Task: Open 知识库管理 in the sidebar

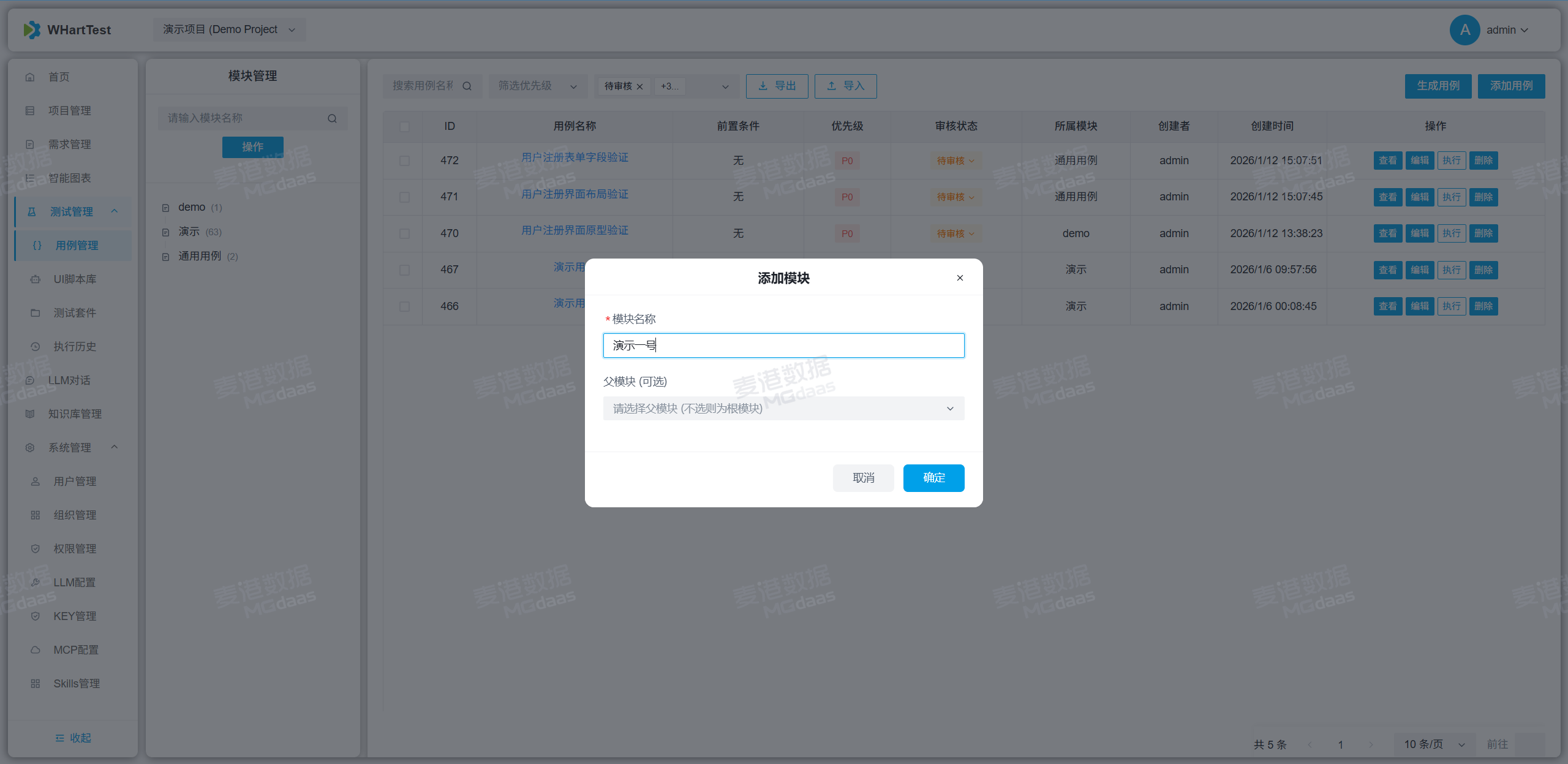Action: (x=75, y=414)
